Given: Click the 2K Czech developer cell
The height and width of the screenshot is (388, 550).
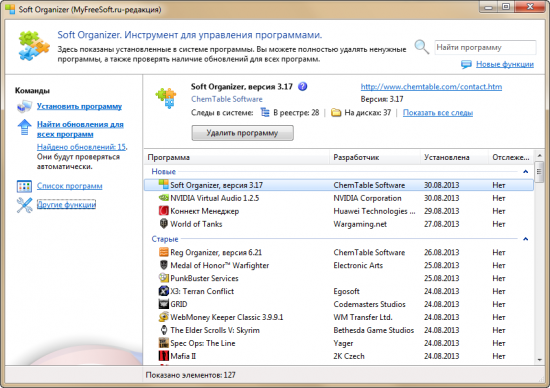Looking at the screenshot, I should pyautogui.click(x=349, y=356).
